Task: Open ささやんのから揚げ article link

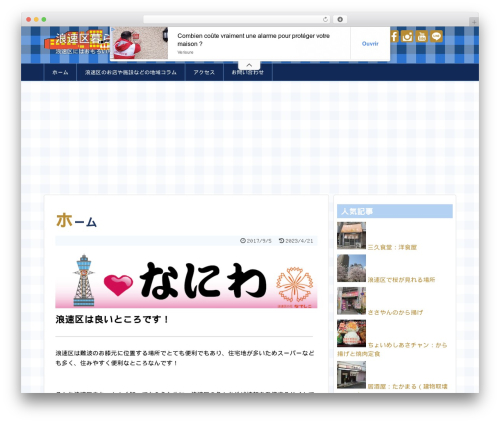Action: [395, 312]
